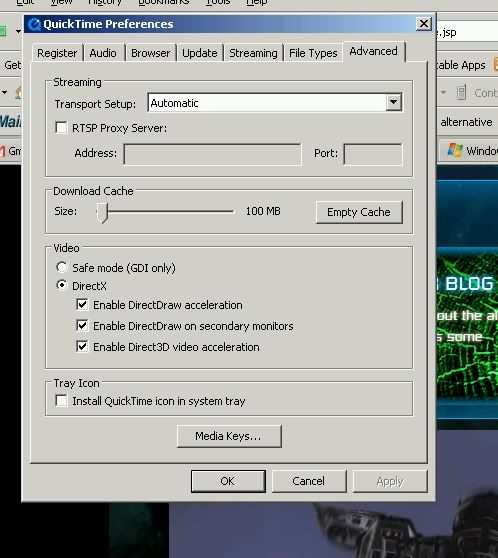
Task: Click the alternative text in browser
Action: point(466,122)
